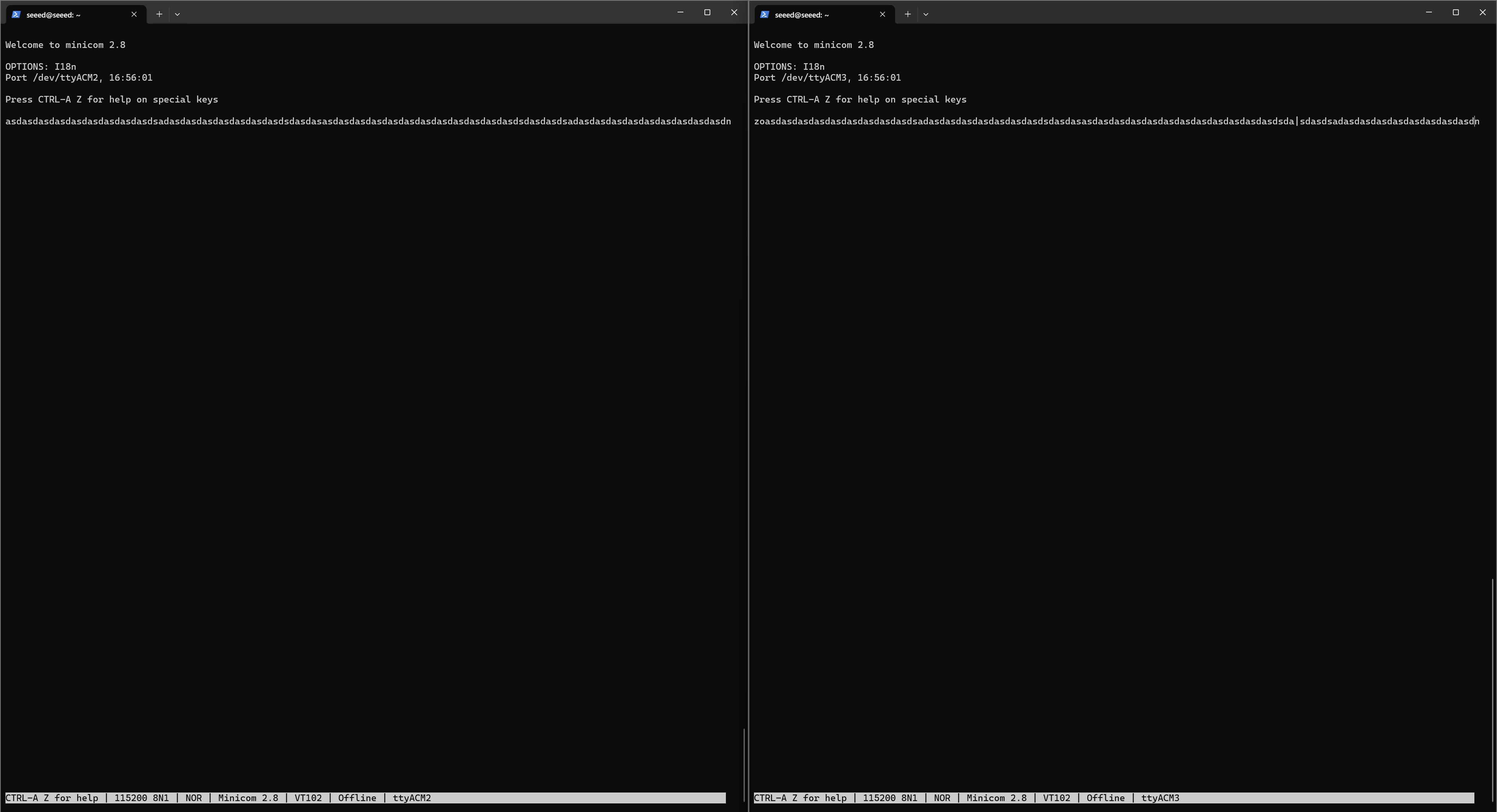Close the seeed@seeed tab in left window
Viewport: 1497px width, 812px height.
pyautogui.click(x=134, y=14)
